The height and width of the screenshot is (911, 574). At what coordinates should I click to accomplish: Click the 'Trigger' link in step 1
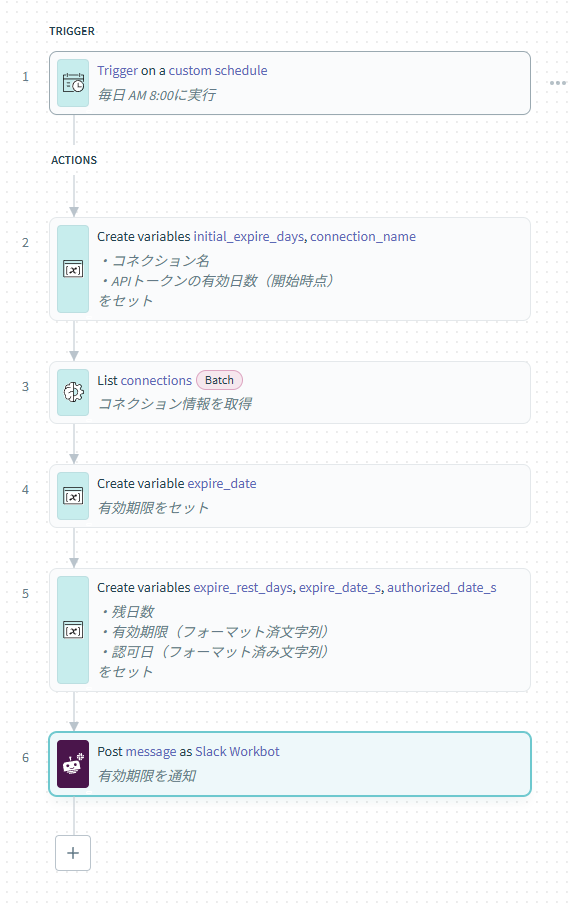coord(117,71)
